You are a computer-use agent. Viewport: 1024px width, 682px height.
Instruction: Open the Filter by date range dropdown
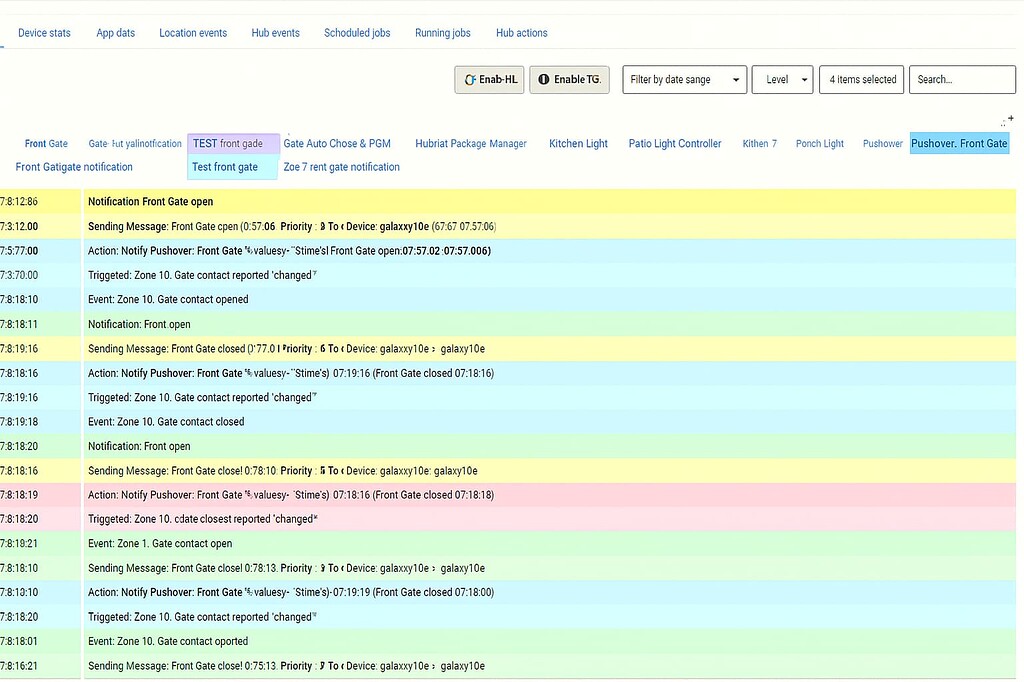684,79
